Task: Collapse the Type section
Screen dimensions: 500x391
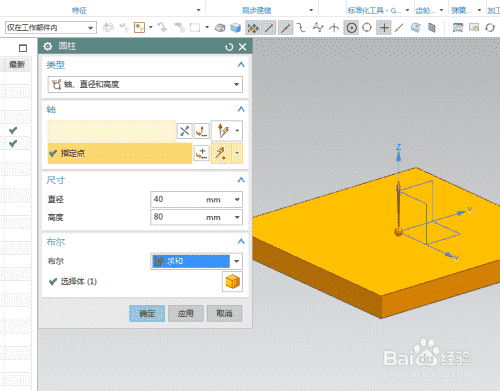Action: click(x=241, y=65)
